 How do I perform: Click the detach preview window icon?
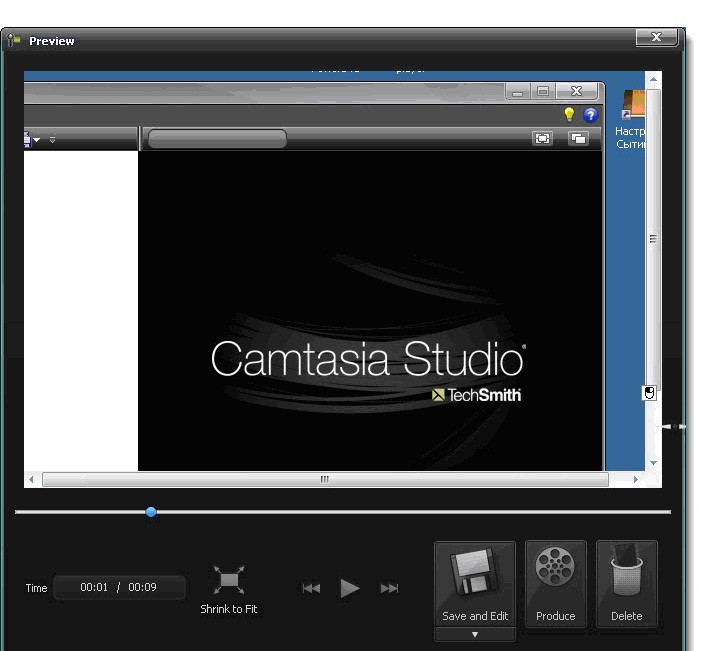[578, 139]
